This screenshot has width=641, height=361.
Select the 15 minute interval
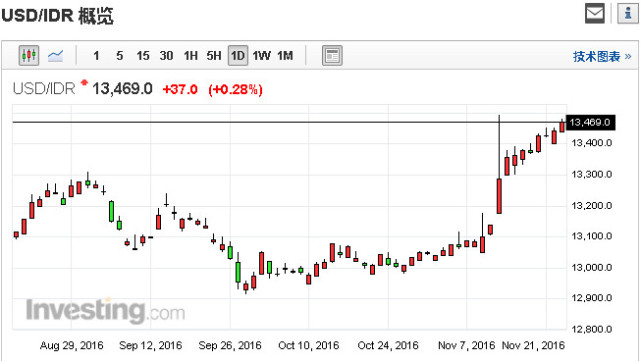(143, 56)
